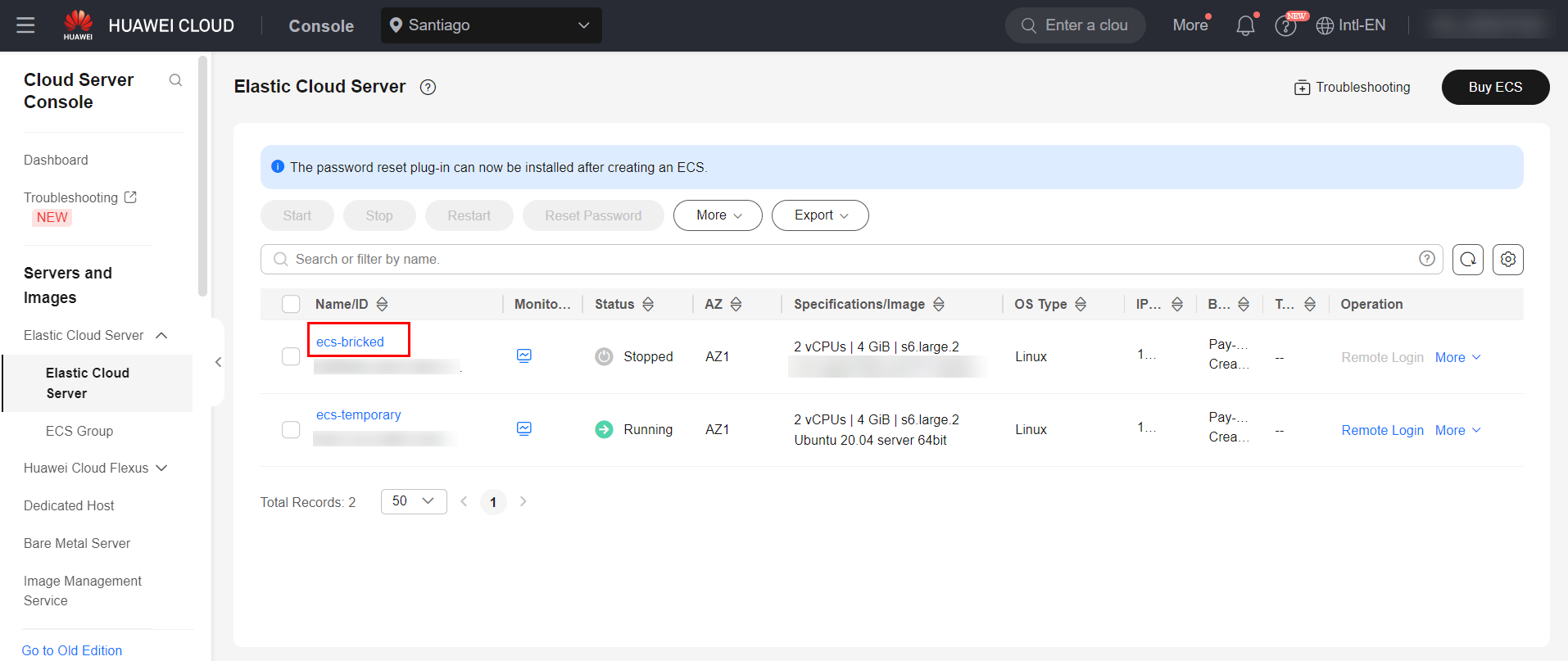Image resolution: width=1568 pixels, height=661 pixels.
Task: Open monitoring chart for ecs-bricked
Action: tap(524, 355)
